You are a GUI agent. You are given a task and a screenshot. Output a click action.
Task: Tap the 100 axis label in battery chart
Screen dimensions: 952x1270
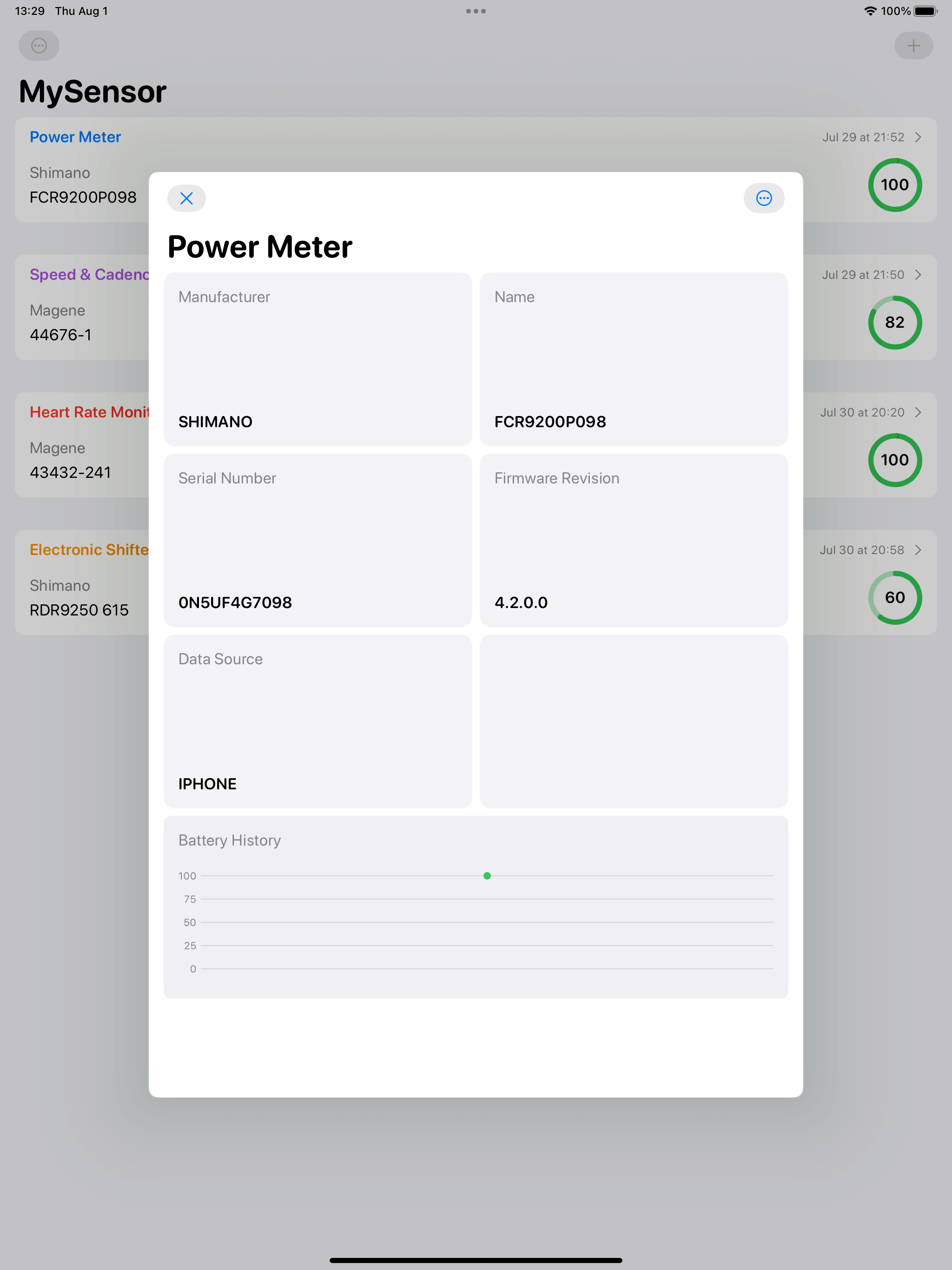coord(187,875)
